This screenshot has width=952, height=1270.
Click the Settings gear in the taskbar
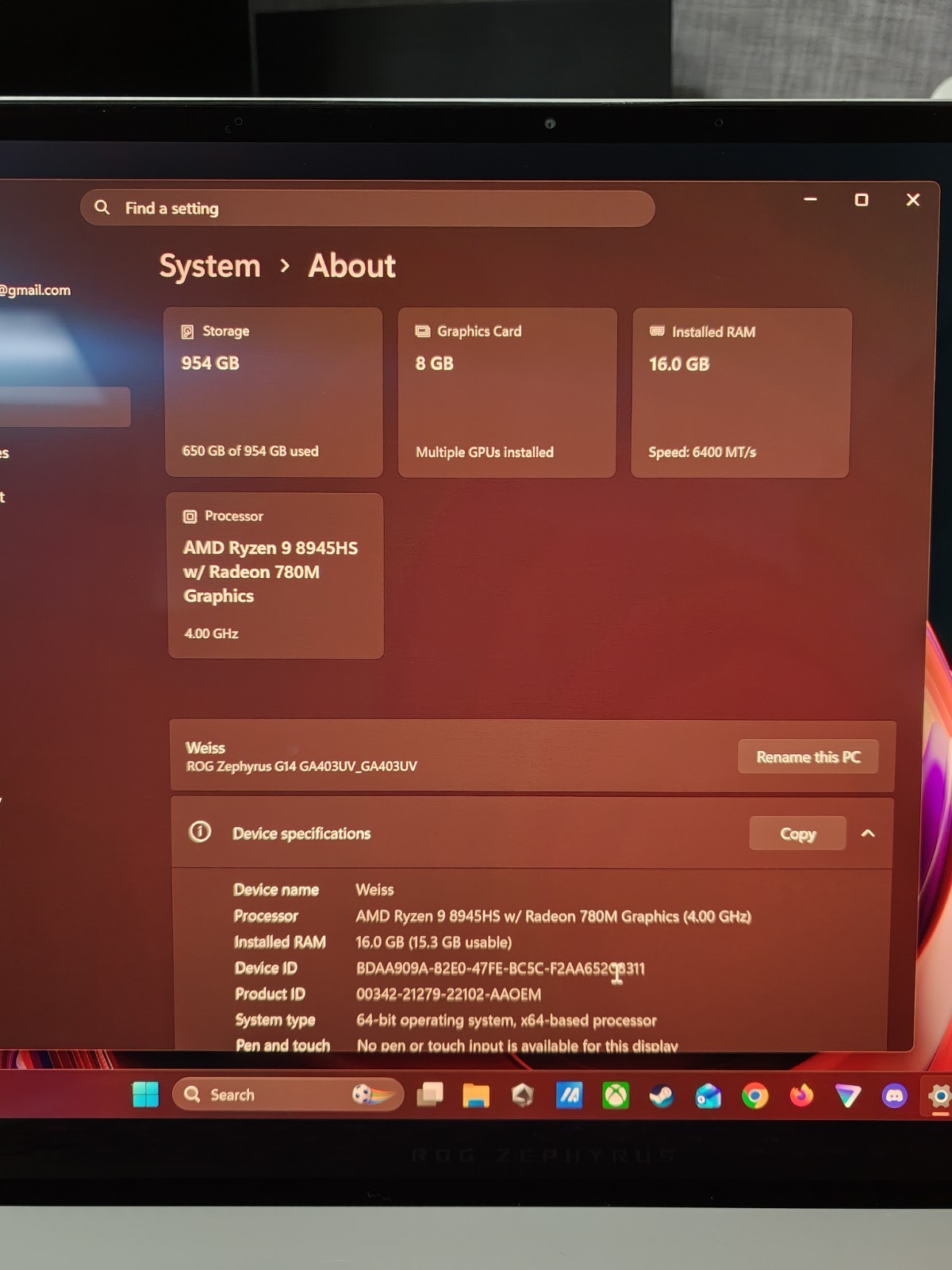[939, 1096]
